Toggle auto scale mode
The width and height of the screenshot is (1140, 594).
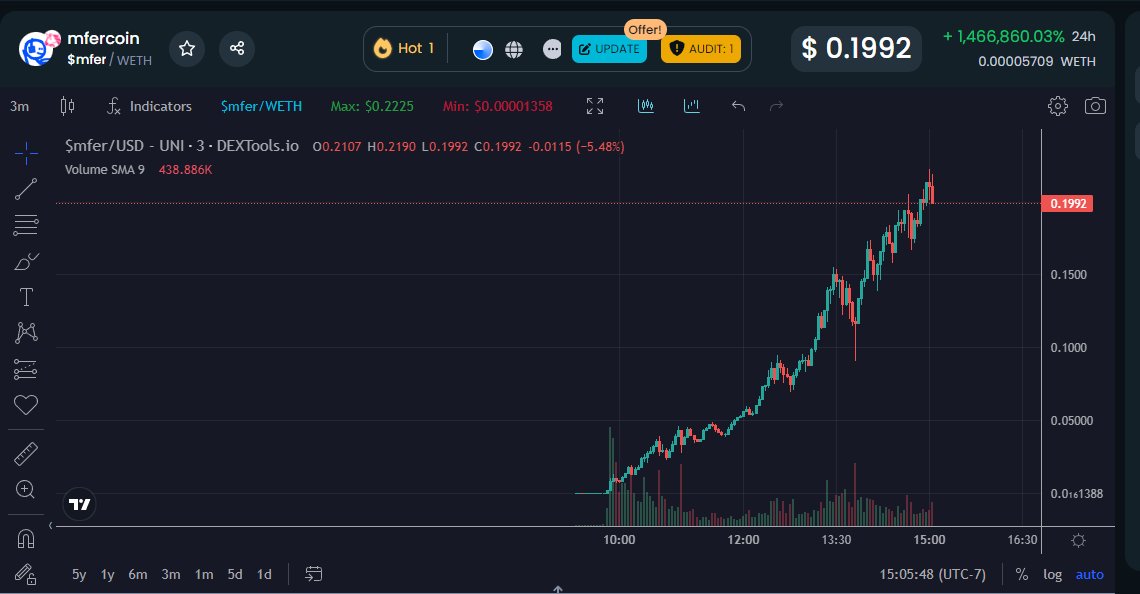point(1090,574)
